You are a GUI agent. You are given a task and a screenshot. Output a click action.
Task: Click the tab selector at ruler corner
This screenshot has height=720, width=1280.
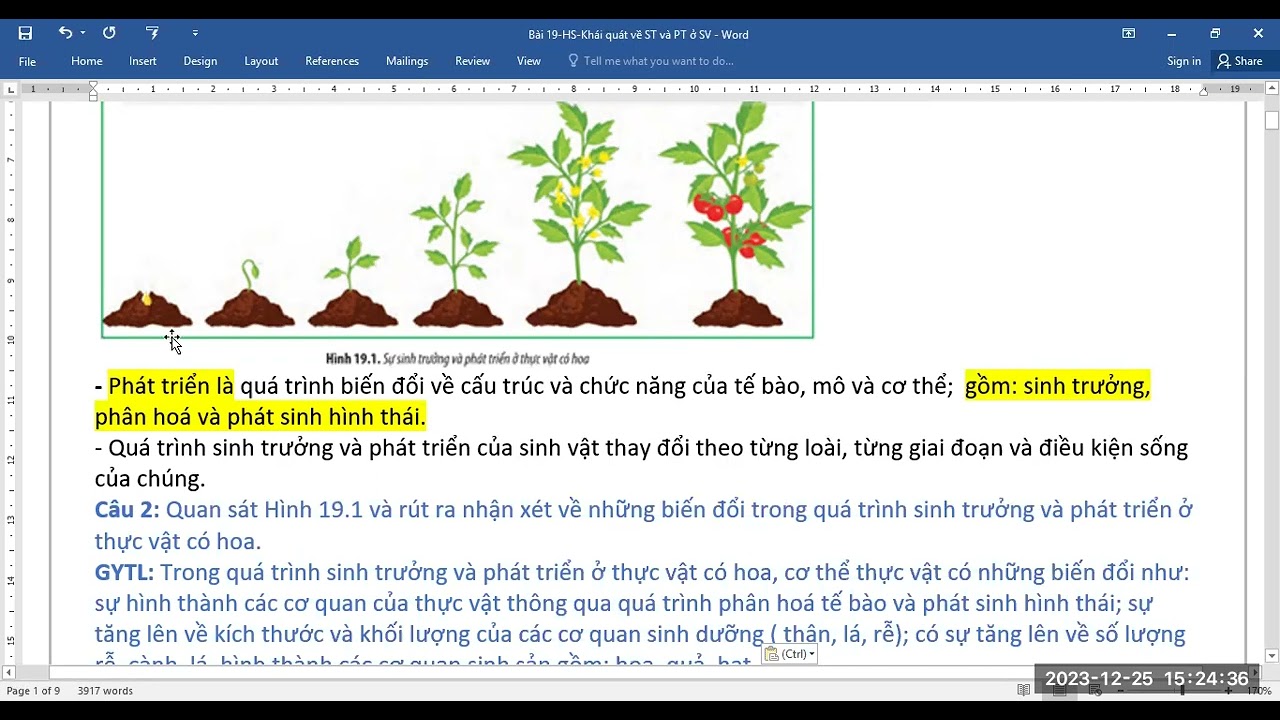click(11, 89)
